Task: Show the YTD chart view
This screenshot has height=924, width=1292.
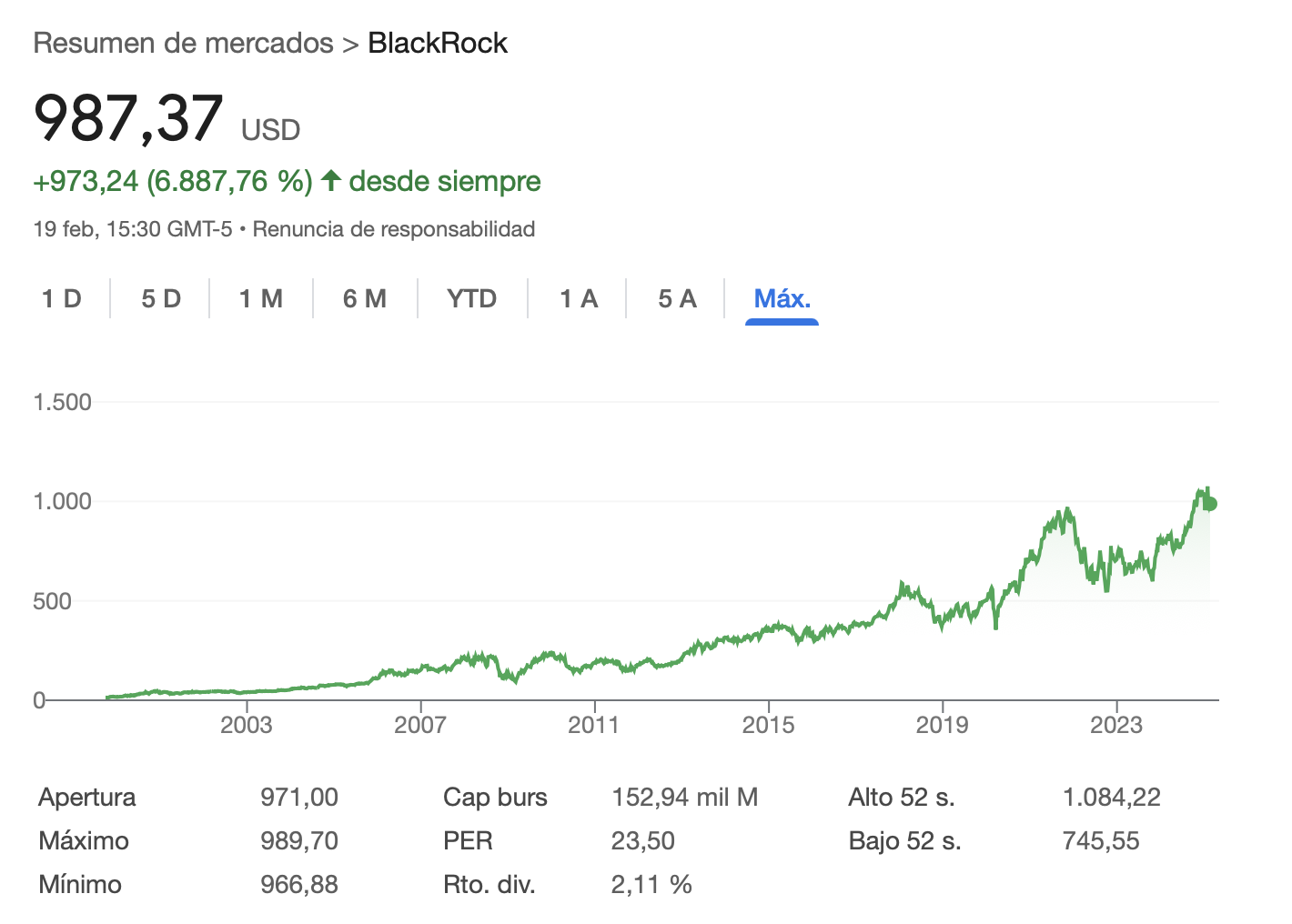Action: 472,298
